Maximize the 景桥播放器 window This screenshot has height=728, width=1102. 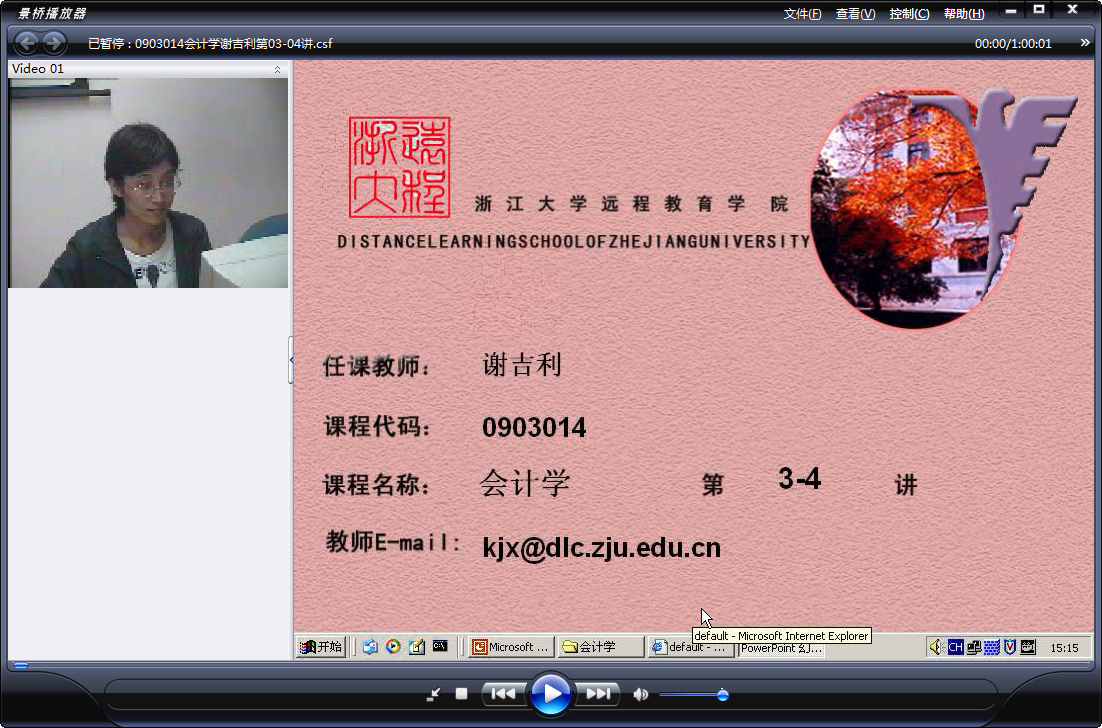pos(1039,10)
